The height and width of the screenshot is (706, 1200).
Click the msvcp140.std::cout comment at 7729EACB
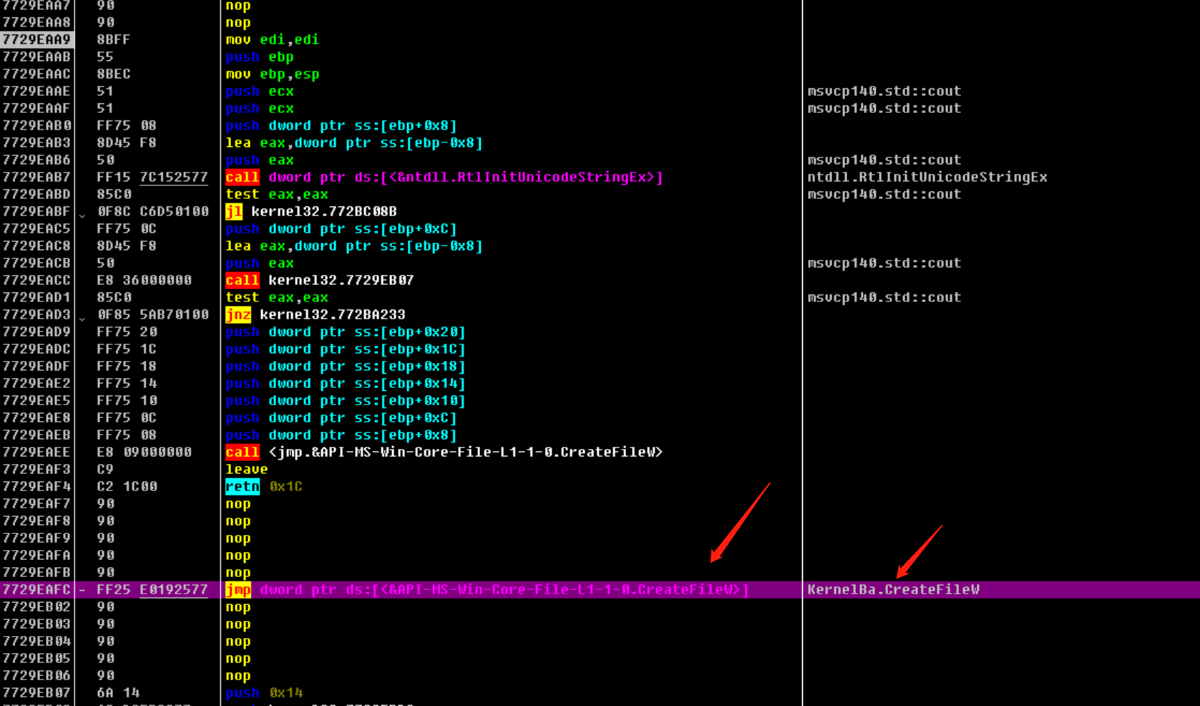(x=884, y=263)
